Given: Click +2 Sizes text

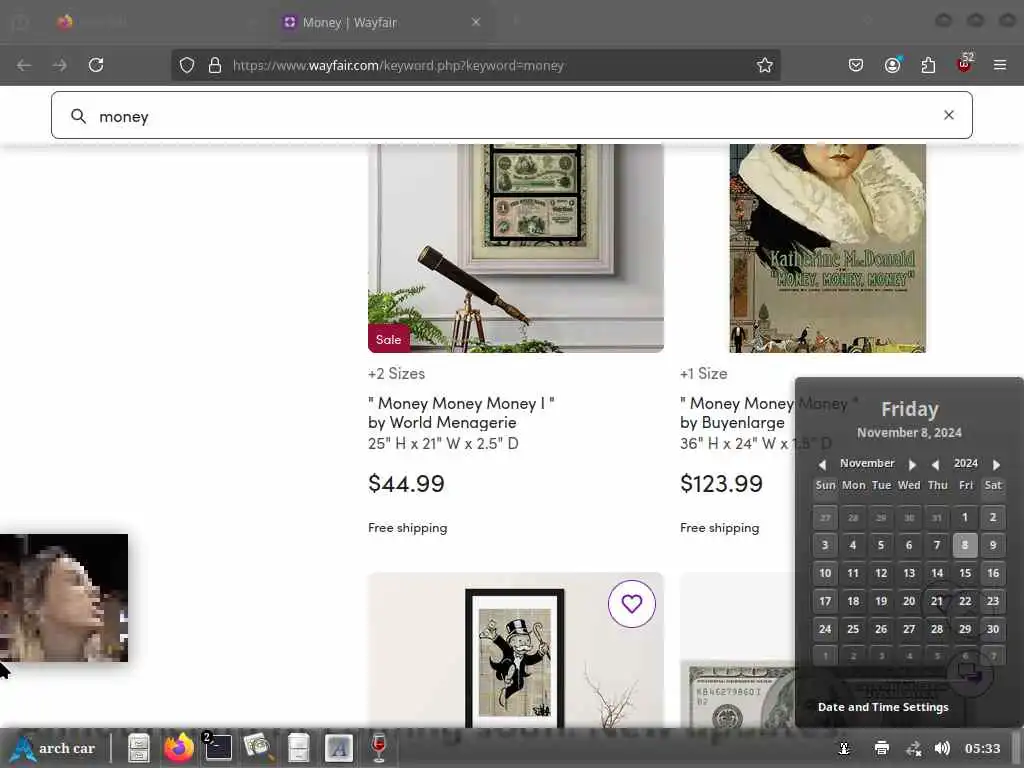Looking at the screenshot, I should point(396,374).
